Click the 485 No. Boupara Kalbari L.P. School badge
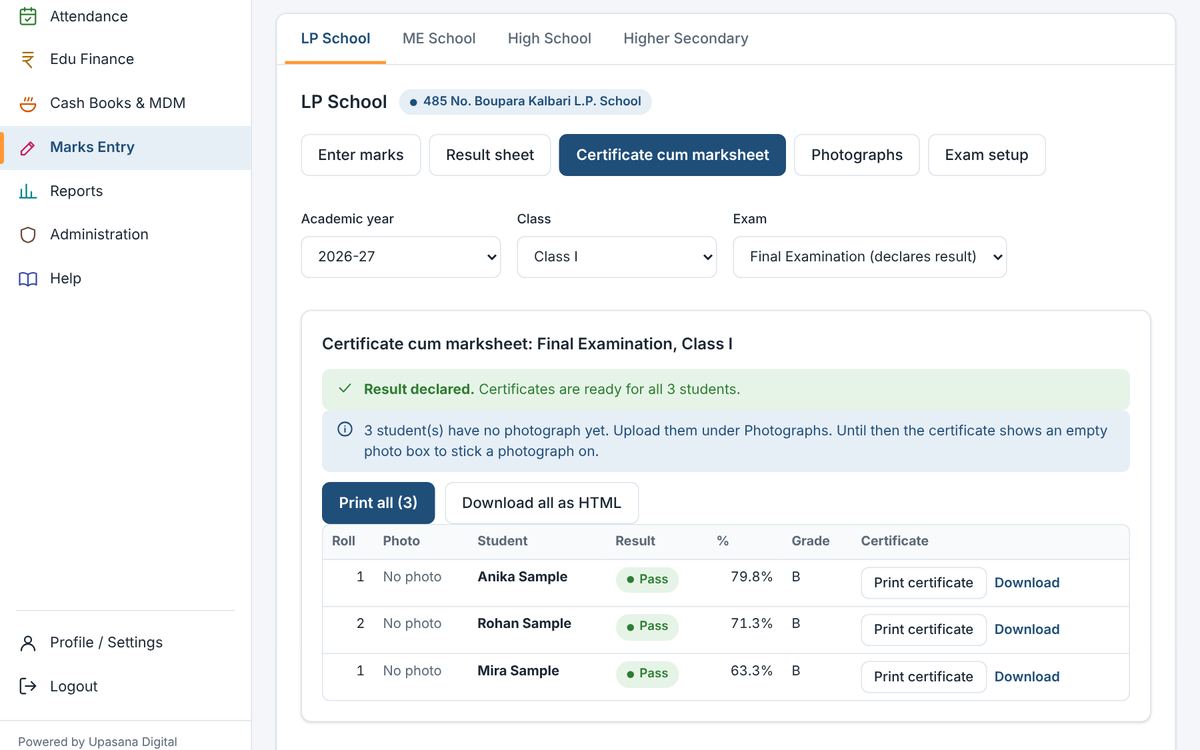The image size is (1200, 750). (x=525, y=101)
